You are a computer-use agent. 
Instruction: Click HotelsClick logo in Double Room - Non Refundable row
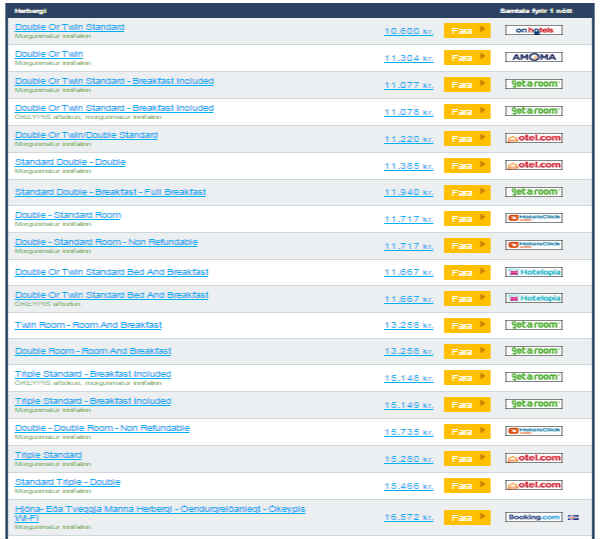click(534, 431)
